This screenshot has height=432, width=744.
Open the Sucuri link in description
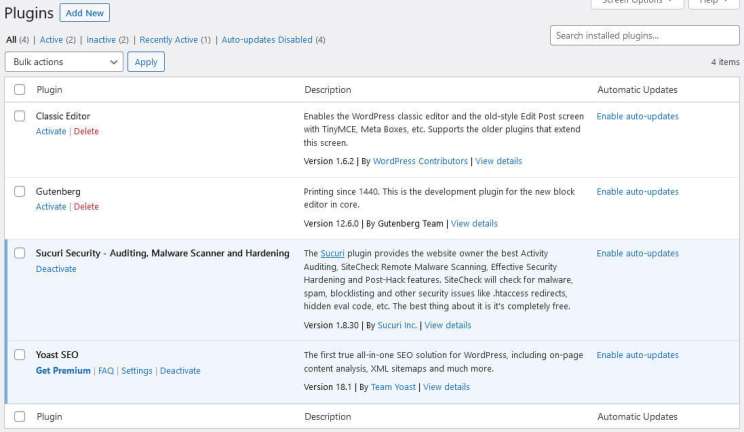coord(332,254)
